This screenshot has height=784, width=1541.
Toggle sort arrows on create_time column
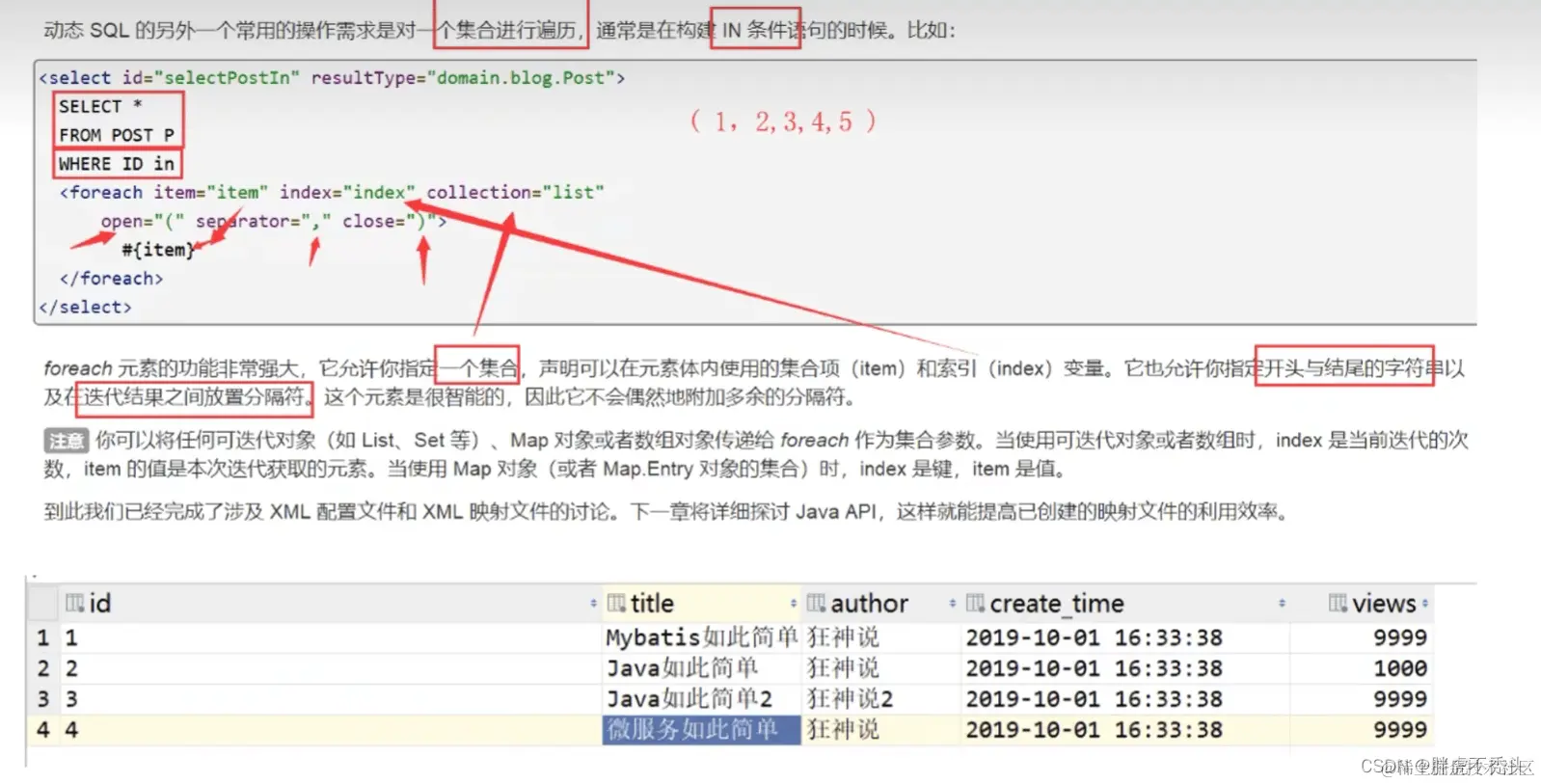[x=1282, y=604]
